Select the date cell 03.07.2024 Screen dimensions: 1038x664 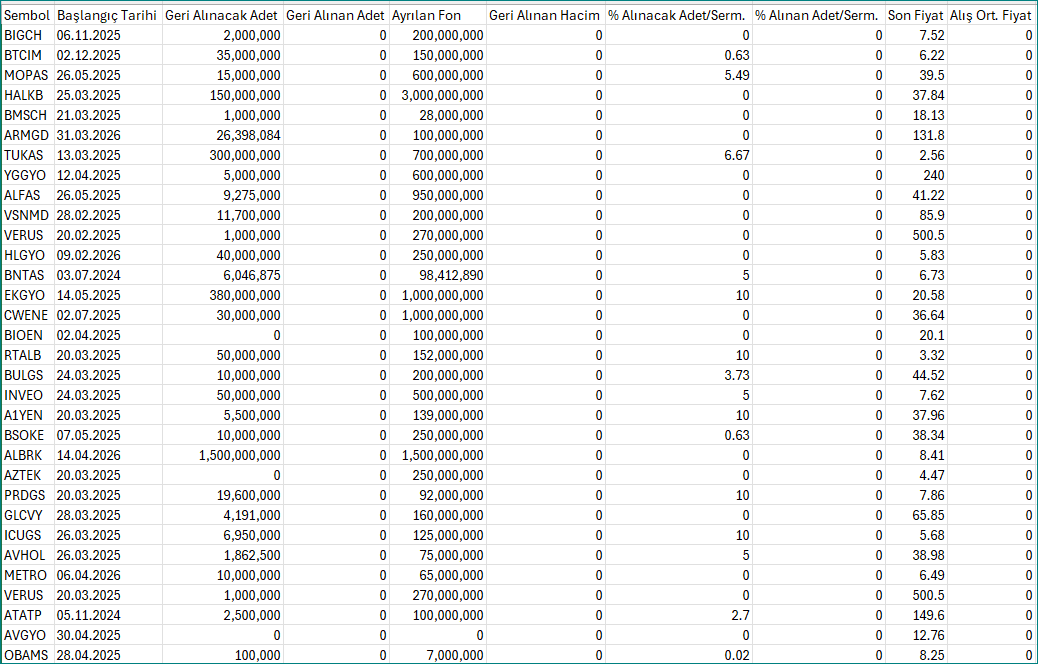click(x=108, y=275)
